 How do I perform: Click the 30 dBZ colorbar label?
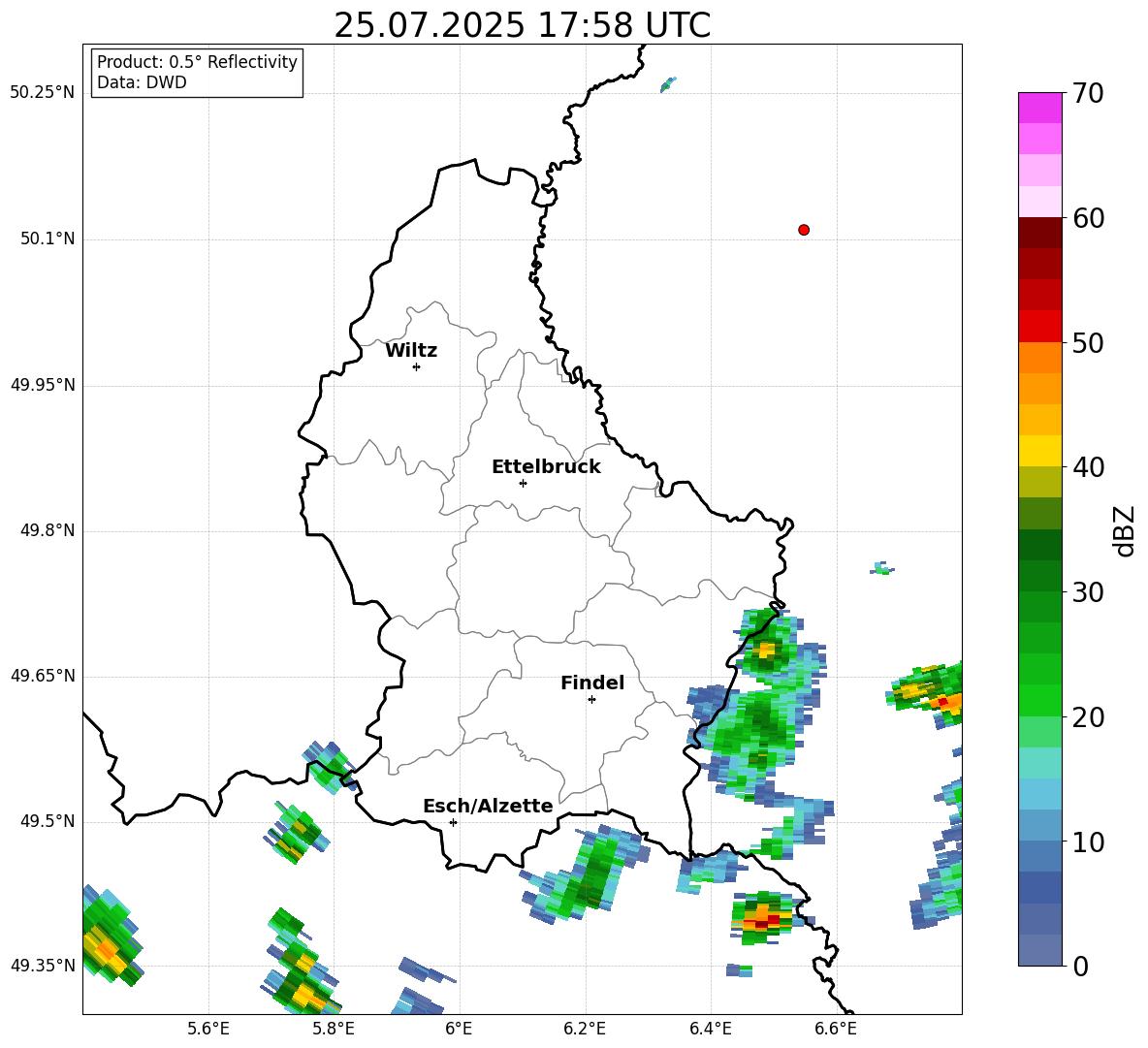click(x=1088, y=592)
